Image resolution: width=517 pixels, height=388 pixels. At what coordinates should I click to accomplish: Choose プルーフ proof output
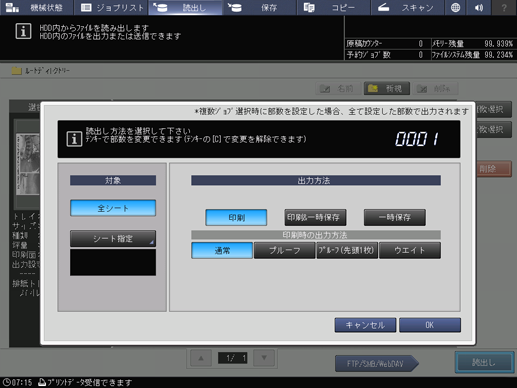[284, 250]
